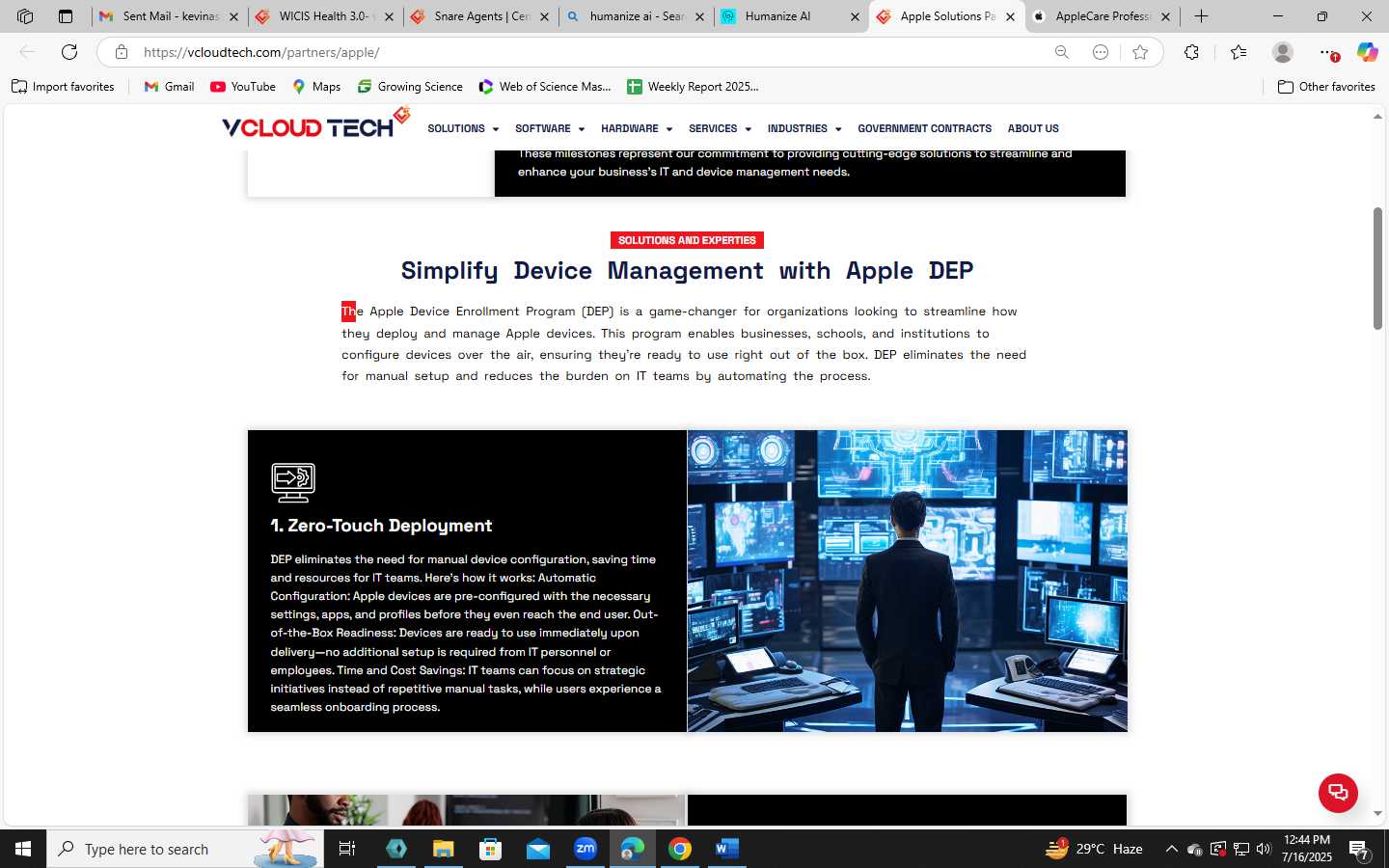This screenshot has height=868, width=1389.
Task: Open the Maps bookmark
Action: [316, 87]
